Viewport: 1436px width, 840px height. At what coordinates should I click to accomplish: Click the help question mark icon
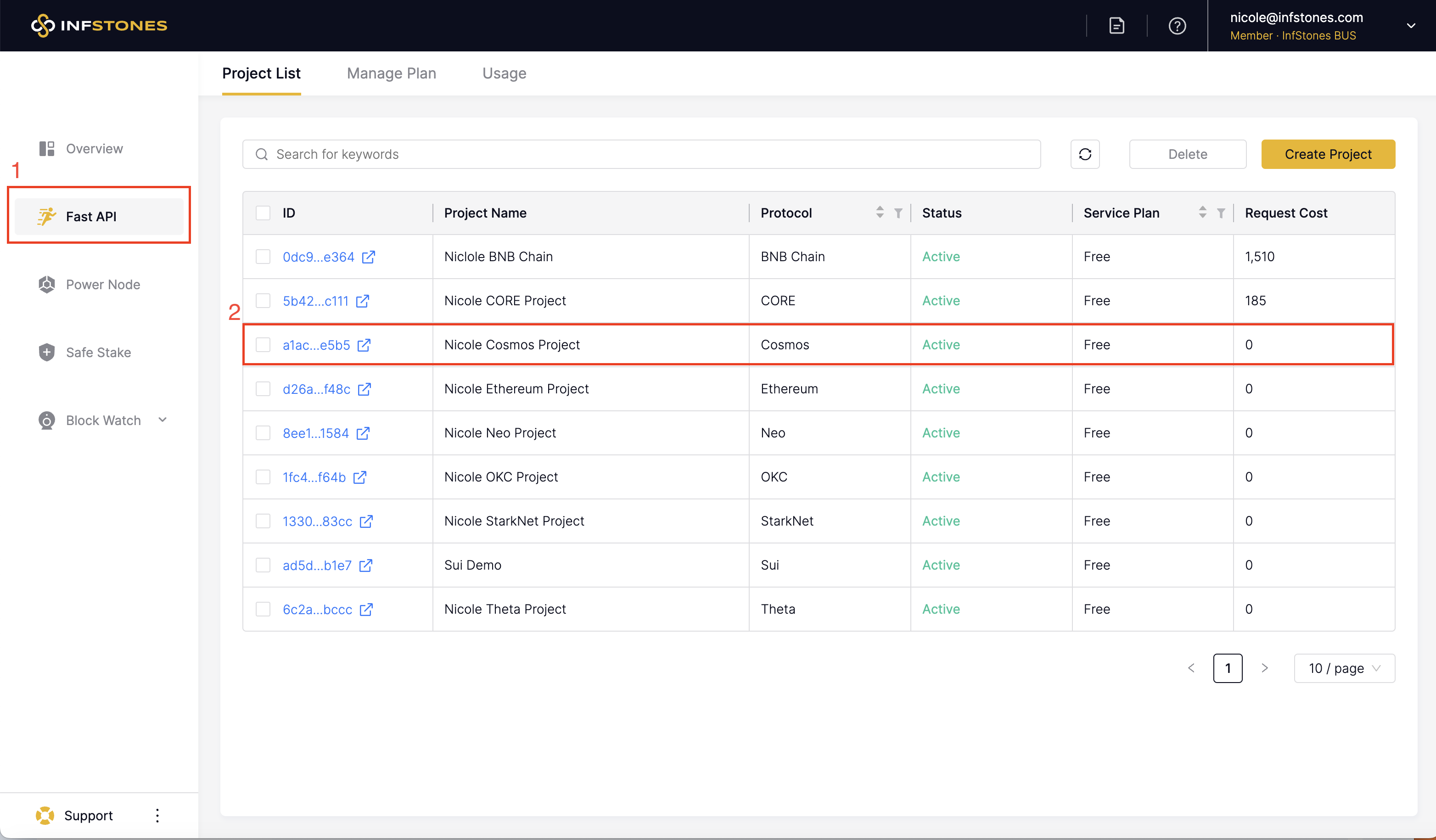(x=1177, y=26)
